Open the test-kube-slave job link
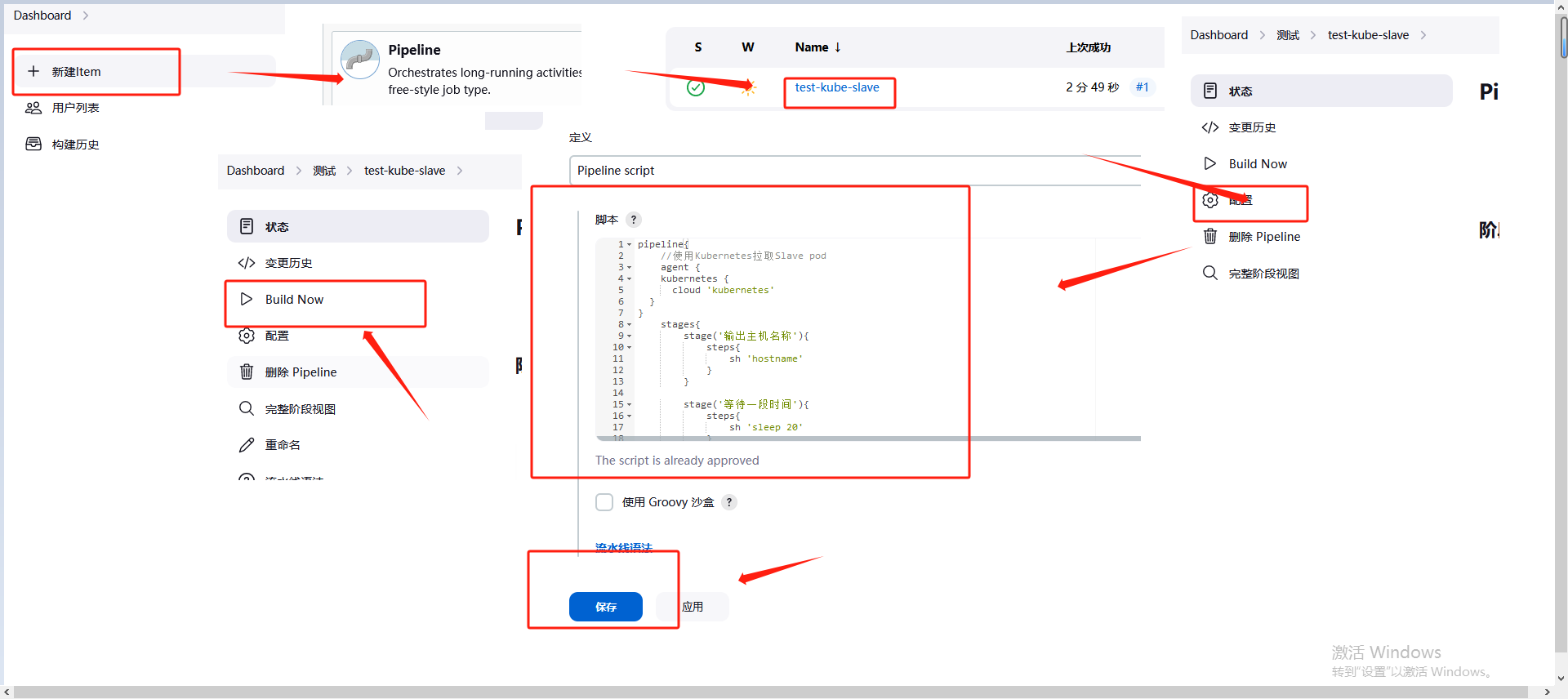The height and width of the screenshot is (699, 1568). (x=837, y=87)
